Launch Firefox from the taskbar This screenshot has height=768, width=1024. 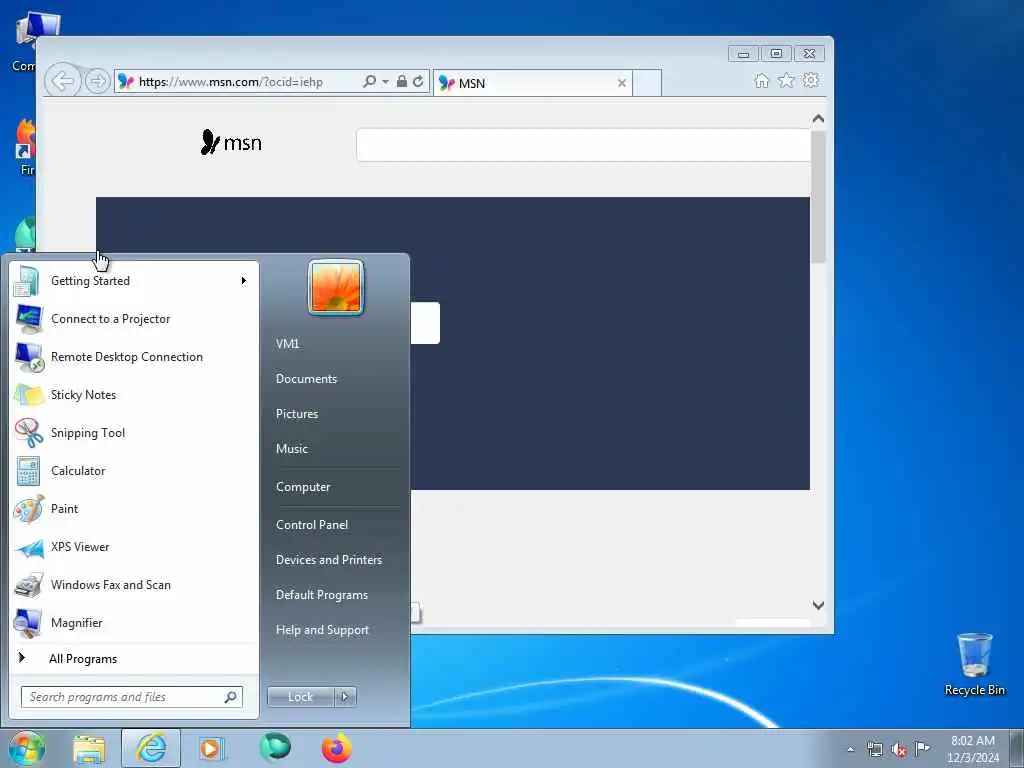(337, 748)
